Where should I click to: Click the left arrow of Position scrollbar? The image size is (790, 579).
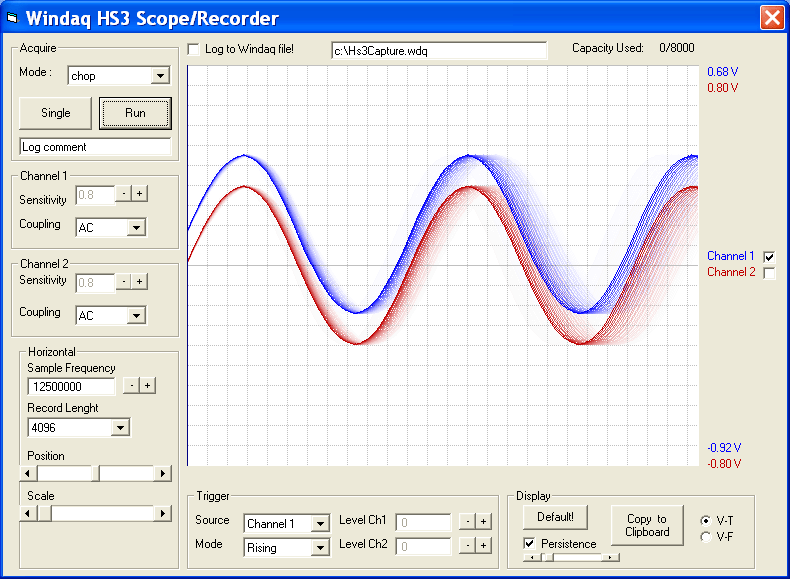tap(28, 473)
